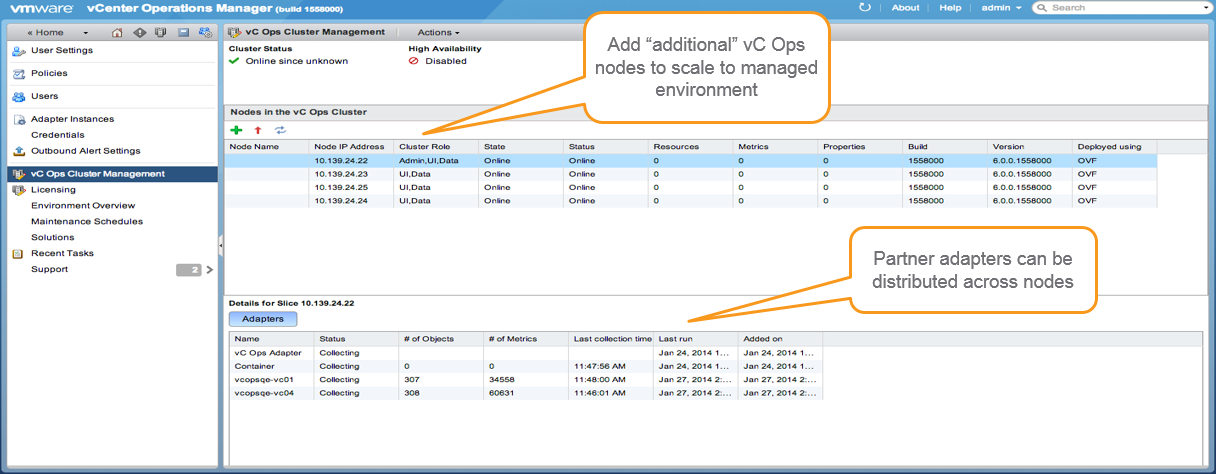The image size is (1216, 474).
Task: Open Maintenance Schedules
Action: click(87, 221)
